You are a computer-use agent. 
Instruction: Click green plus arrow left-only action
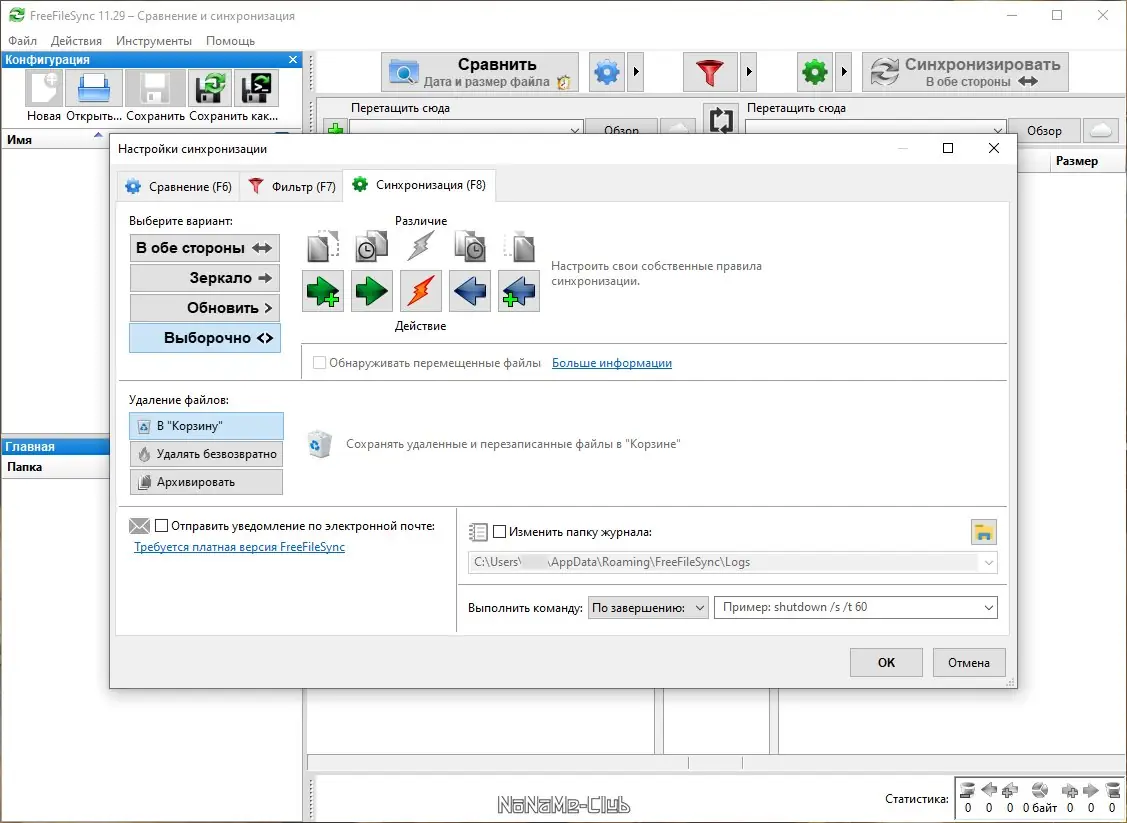click(x=323, y=291)
